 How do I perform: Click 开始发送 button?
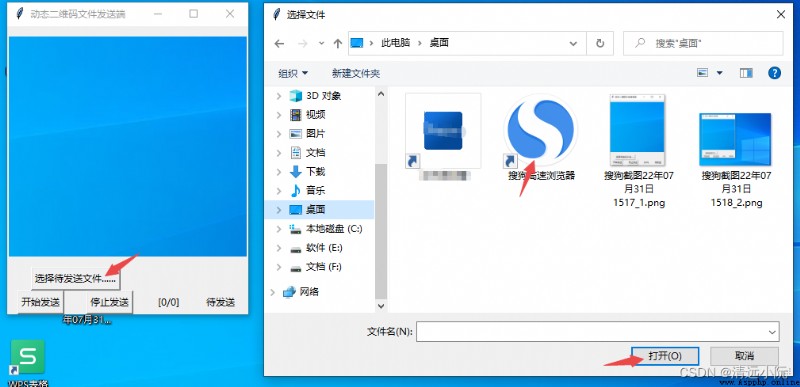[x=40, y=302]
